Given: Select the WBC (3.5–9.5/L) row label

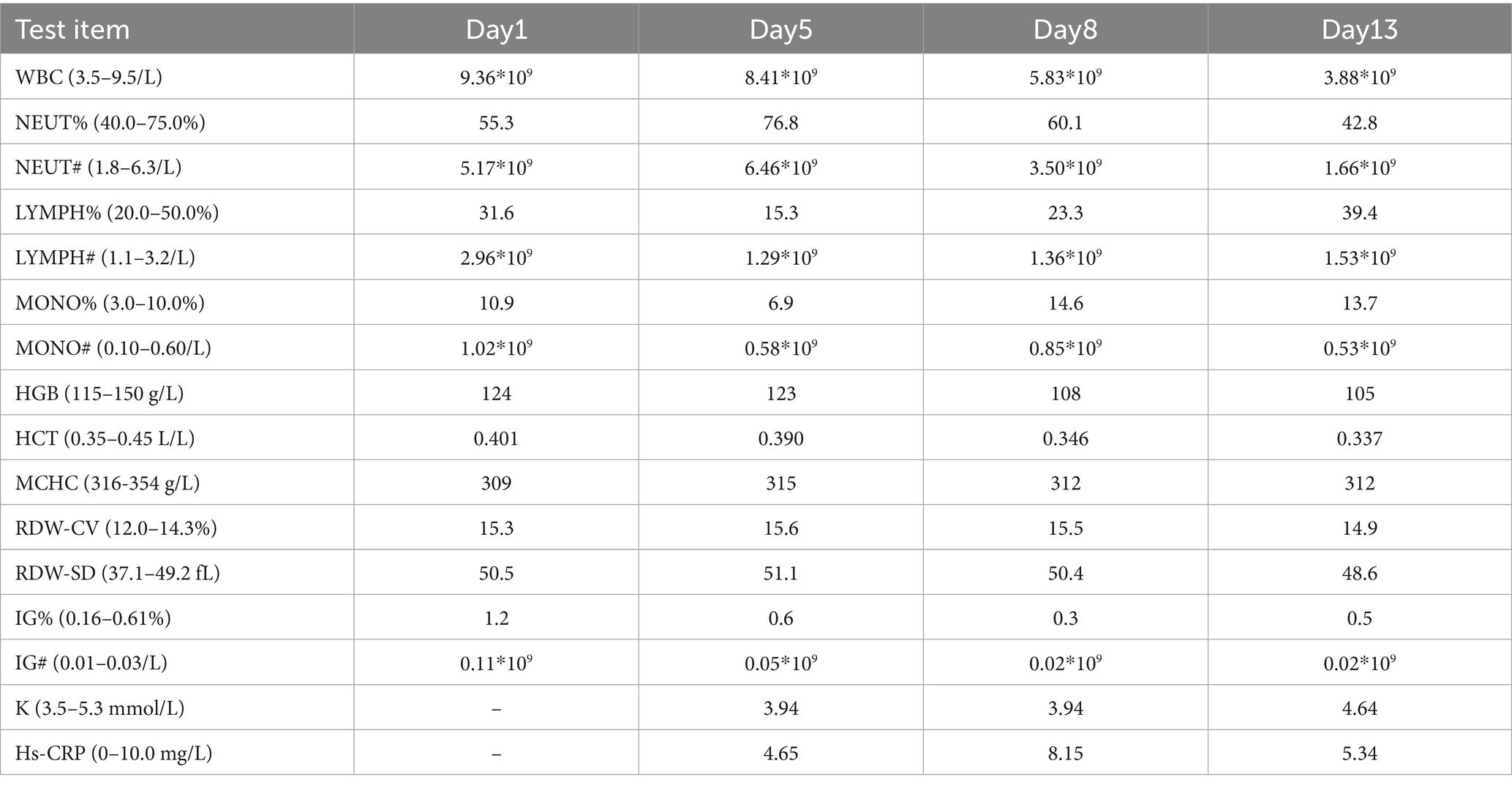Looking at the screenshot, I should click(x=89, y=77).
